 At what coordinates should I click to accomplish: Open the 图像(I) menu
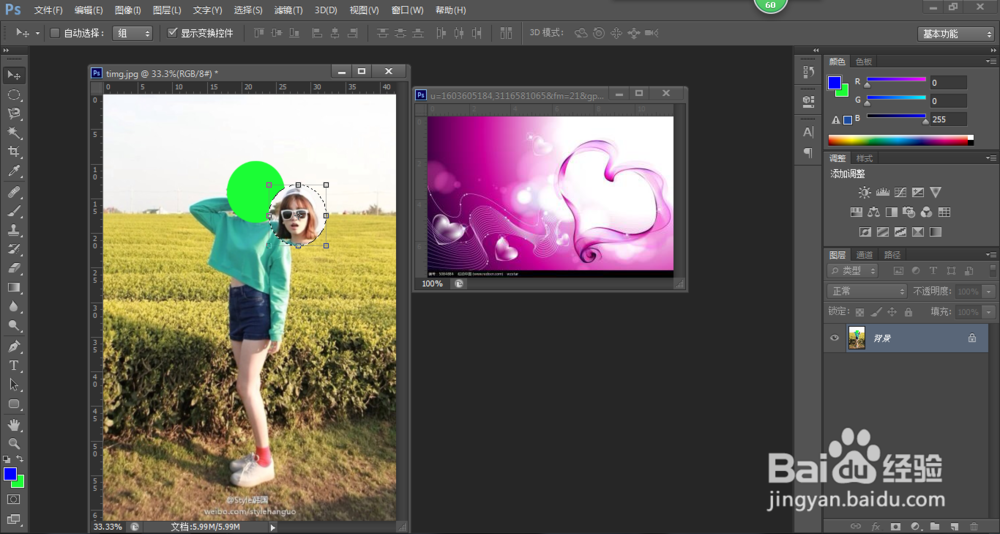point(128,10)
